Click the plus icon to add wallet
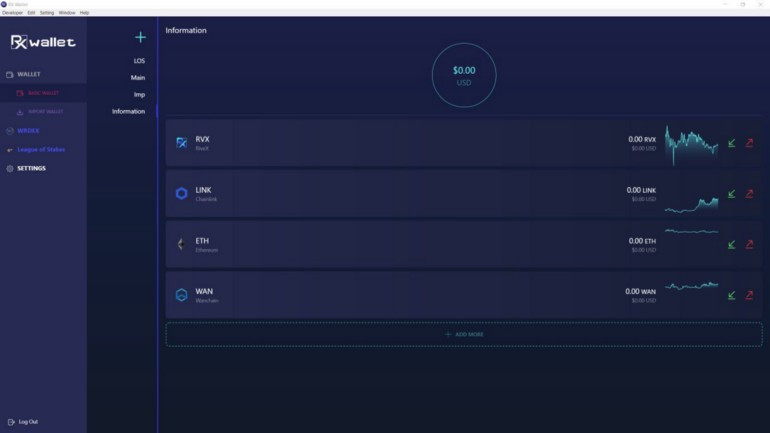Image resolution: width=770 pixels, height=433 pixels. [140, 37]
